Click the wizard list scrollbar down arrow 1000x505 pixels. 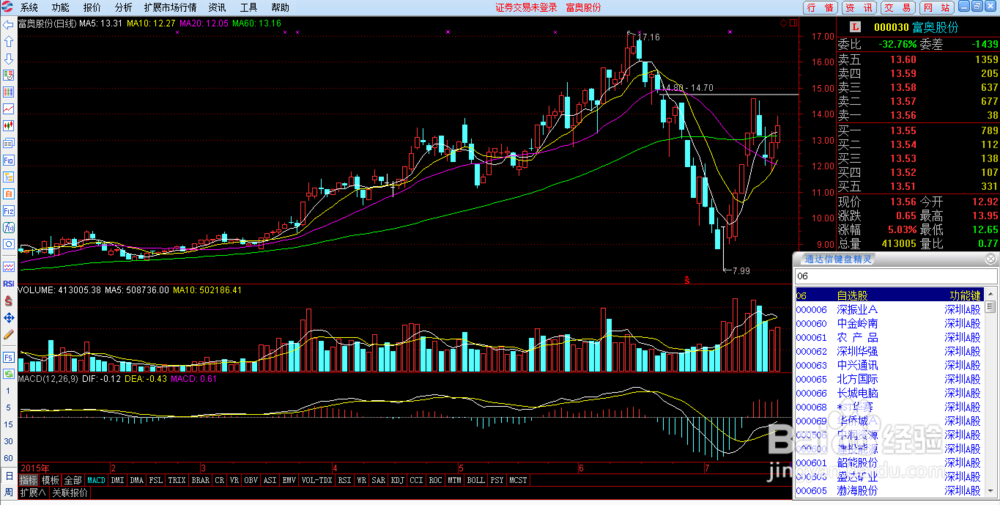click(x=991, y=492)
